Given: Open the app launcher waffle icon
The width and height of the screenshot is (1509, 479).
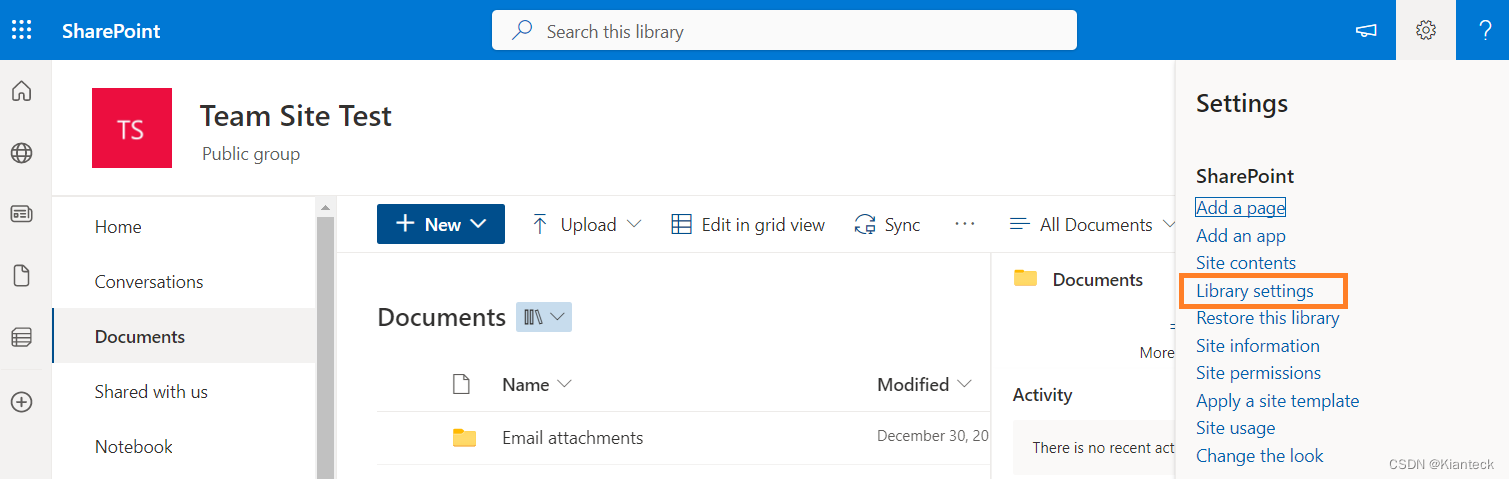Looking at the screenshot, I should (x=21, y=30).
